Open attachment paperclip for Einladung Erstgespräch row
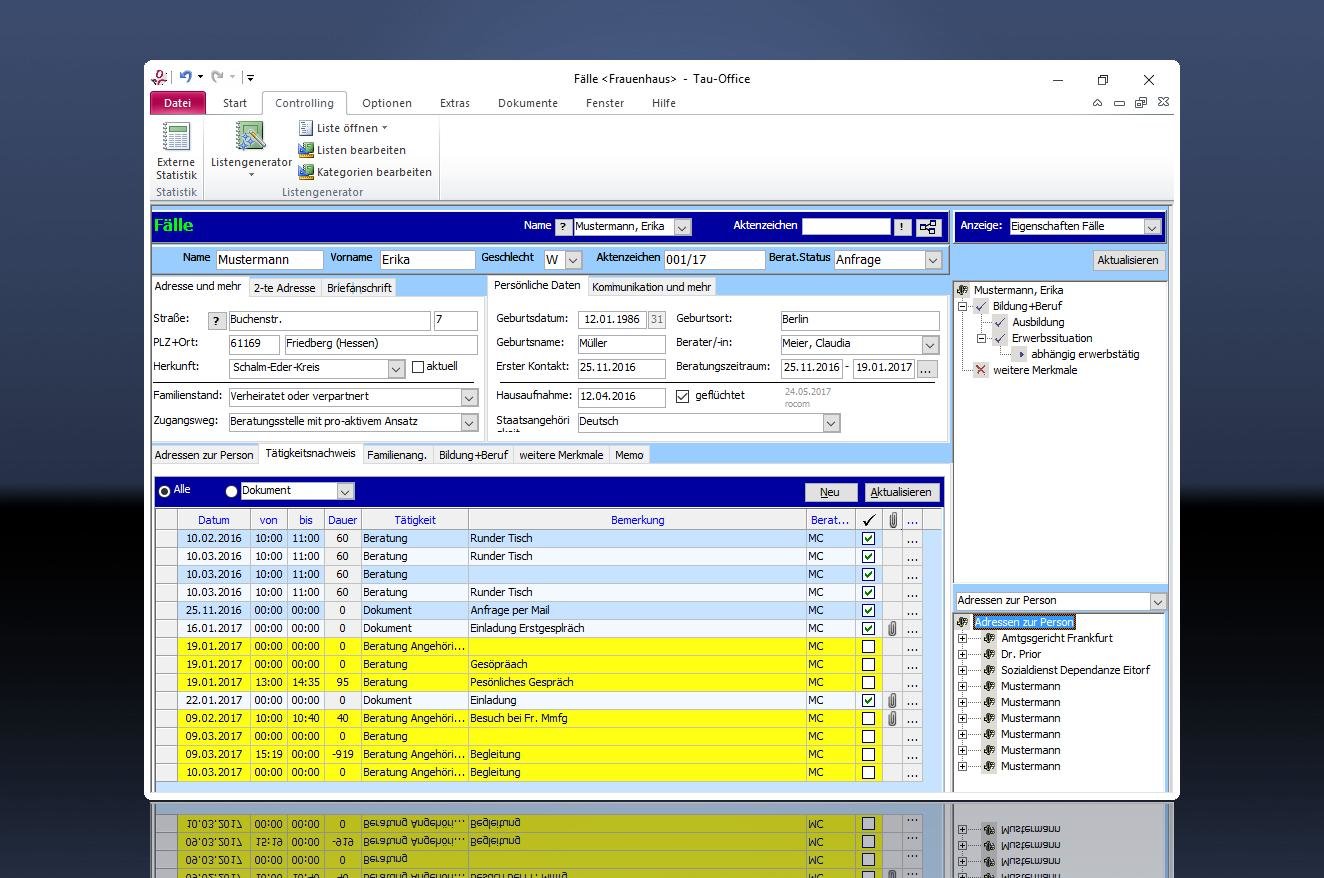The height and width of the screenshot is (878, 1324). click(x=892, y=629)
